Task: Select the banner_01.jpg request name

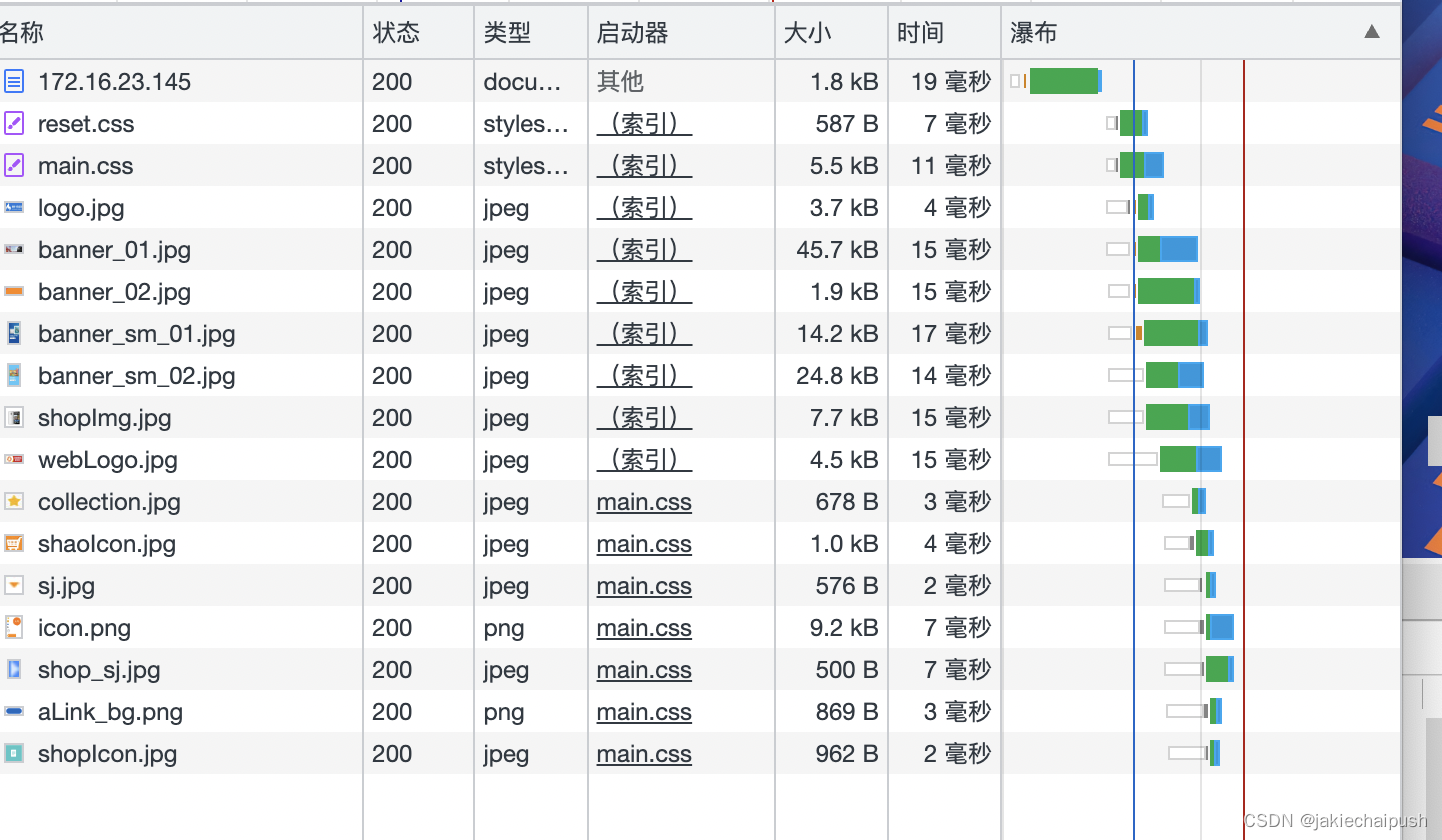Action: pyautogui.click(x=114, y=250)
